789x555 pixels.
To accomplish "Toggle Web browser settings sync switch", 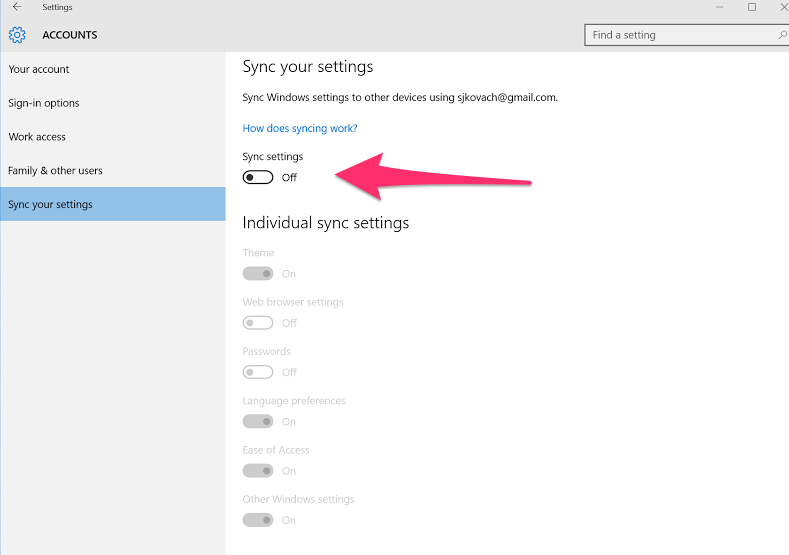I will coord(258,323).
